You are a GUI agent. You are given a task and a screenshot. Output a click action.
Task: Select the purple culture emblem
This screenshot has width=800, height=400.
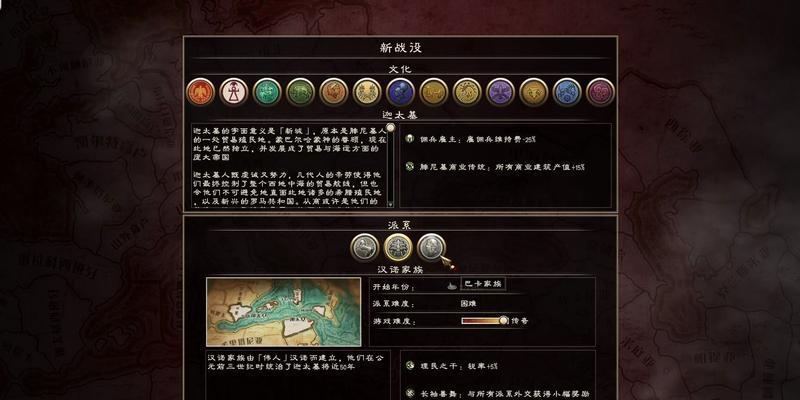pos(501,92)
